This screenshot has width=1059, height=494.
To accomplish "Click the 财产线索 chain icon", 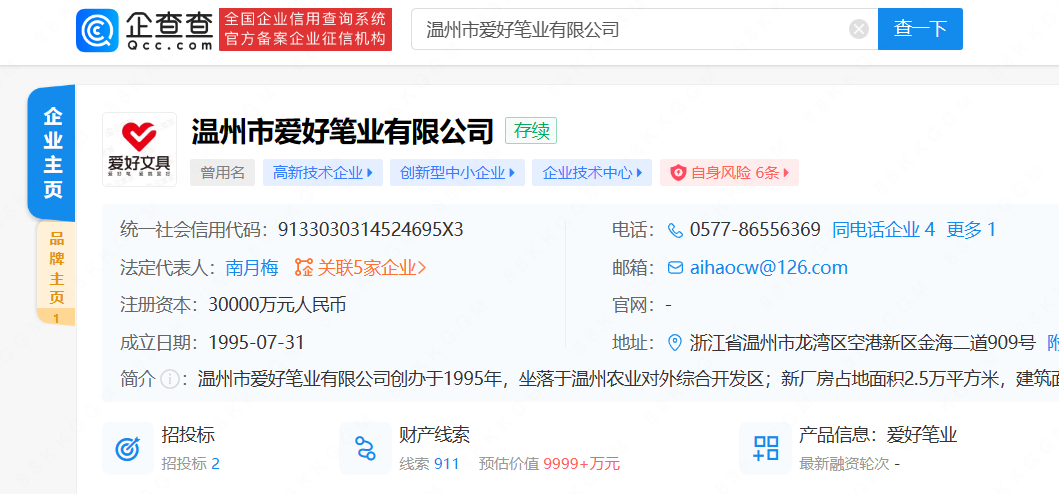I will (365, 449).
